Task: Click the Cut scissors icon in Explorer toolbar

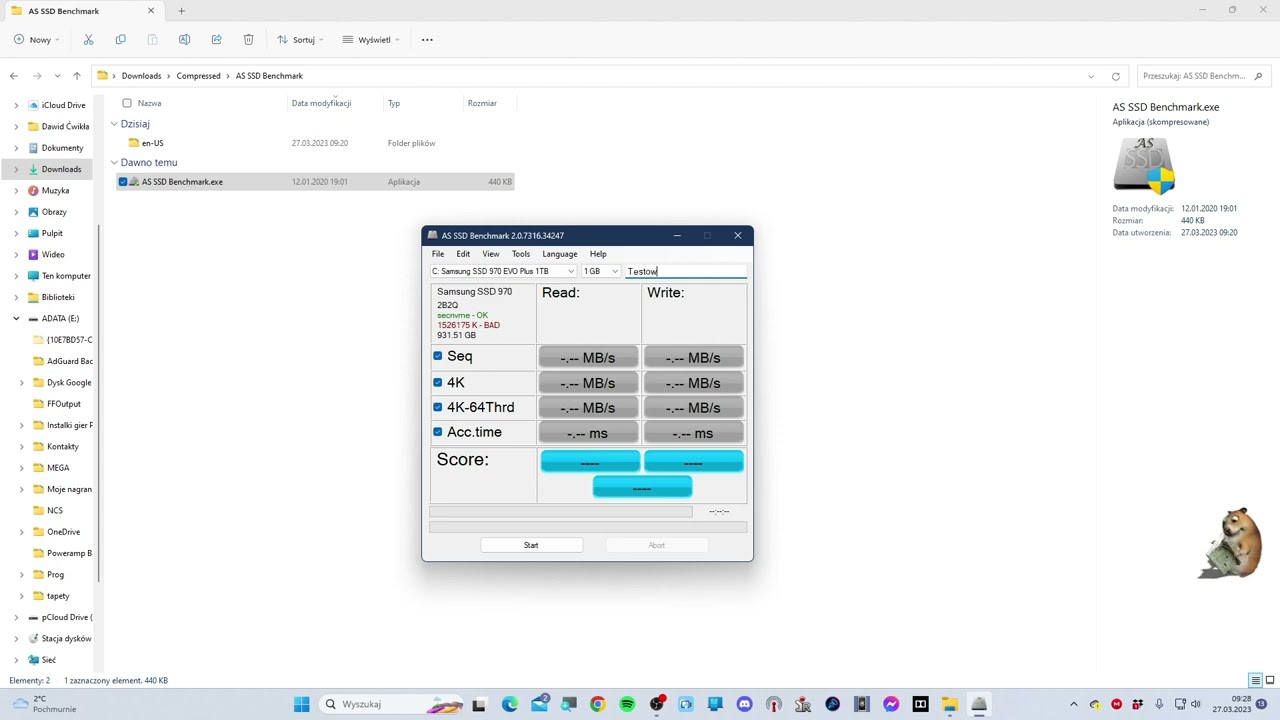Action: (x=88, y=39)
